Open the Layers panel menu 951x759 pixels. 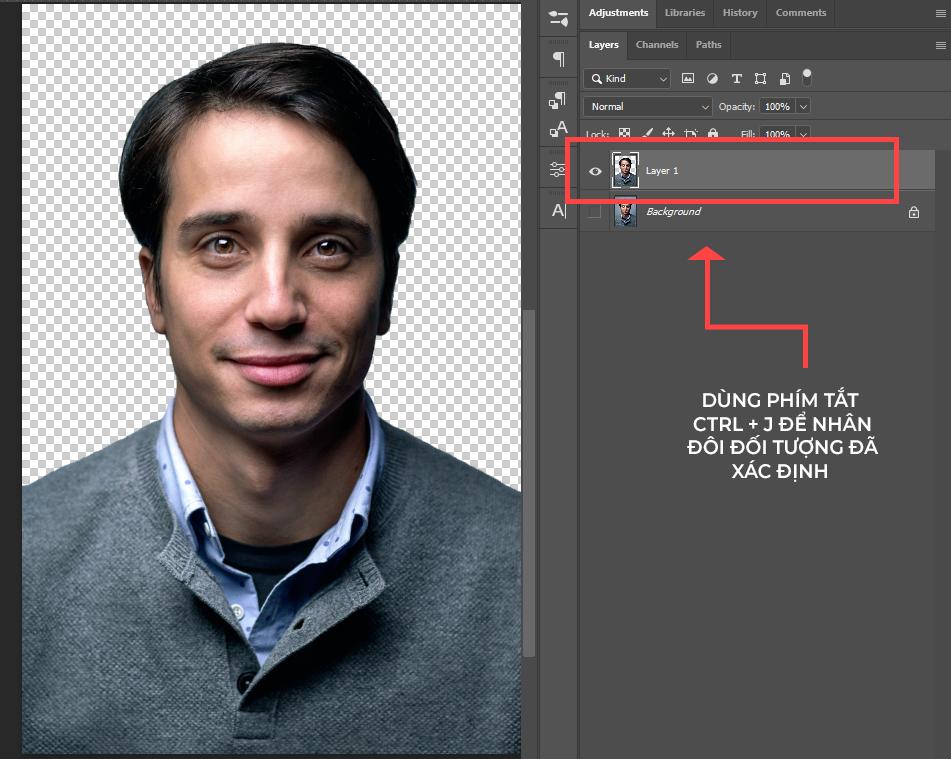[x=940, y=45]
